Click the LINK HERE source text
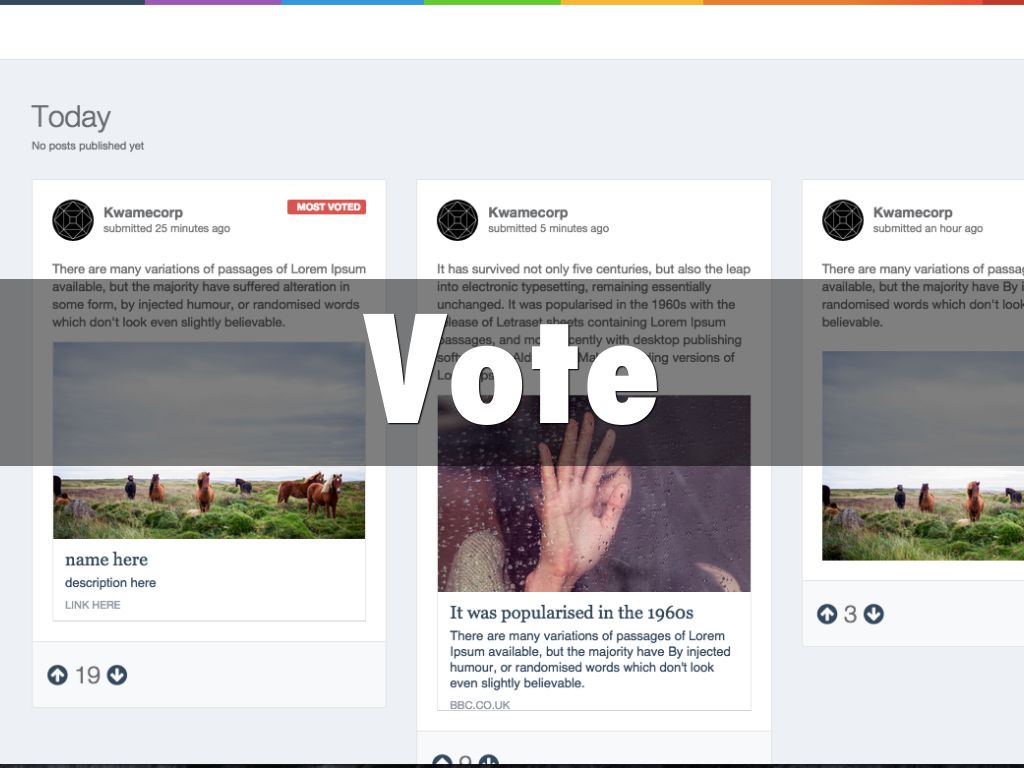Viewport: 1024px width, 768px height. [x=93, y=605]
